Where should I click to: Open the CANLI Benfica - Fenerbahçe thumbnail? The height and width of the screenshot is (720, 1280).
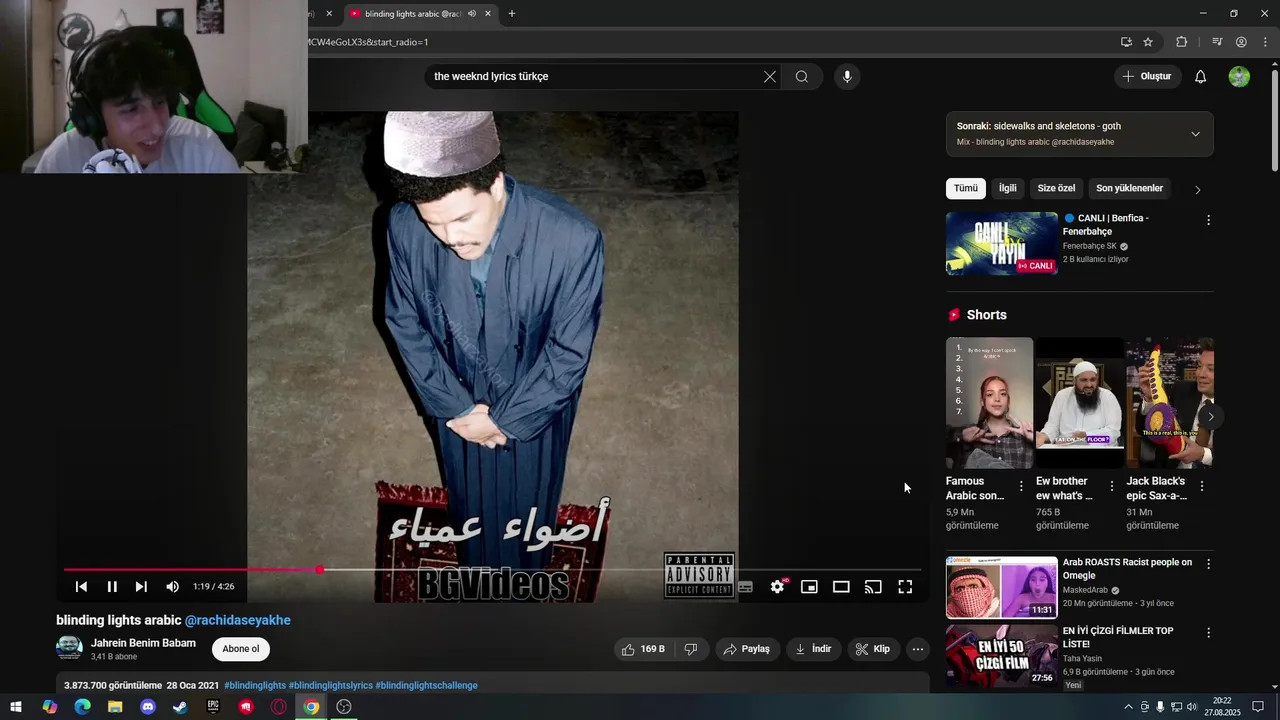pos(1001,243)
